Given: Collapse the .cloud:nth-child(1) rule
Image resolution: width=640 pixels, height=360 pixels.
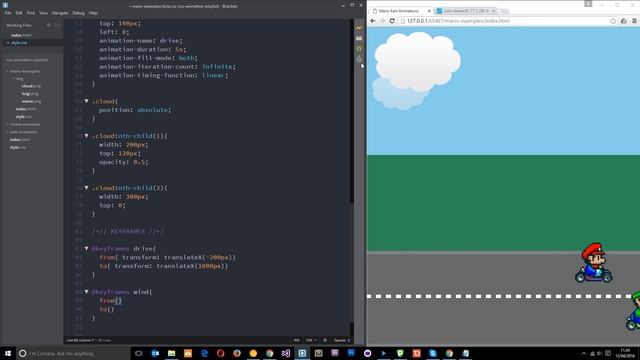Looking at the screenshot, I should tap(86, 136).
